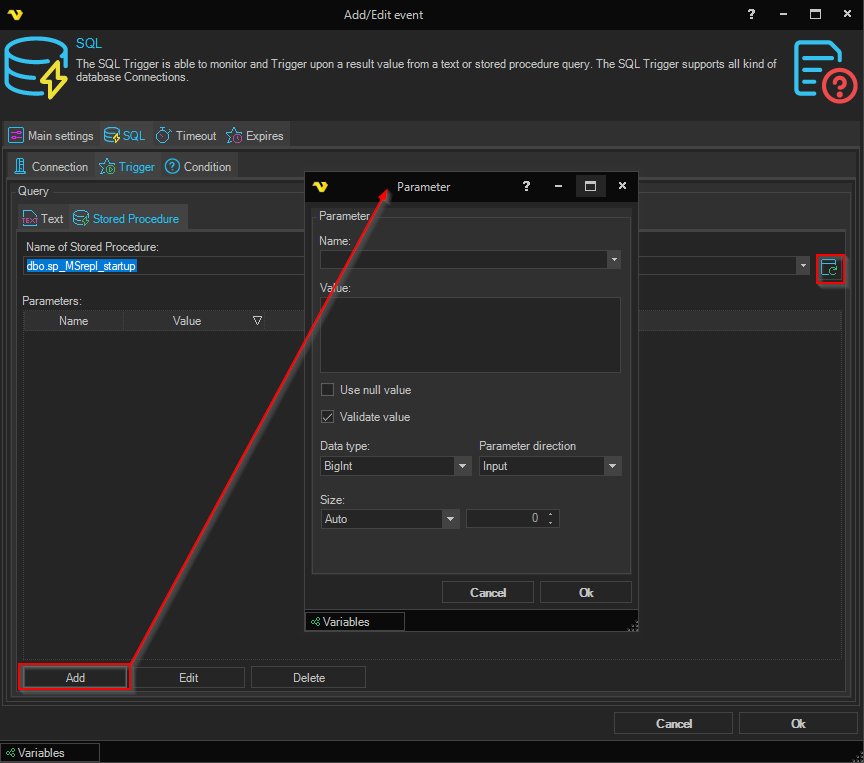The image size is (864, 763).
Task: Switch to the Timeout tab
Action: click(186, 136)
